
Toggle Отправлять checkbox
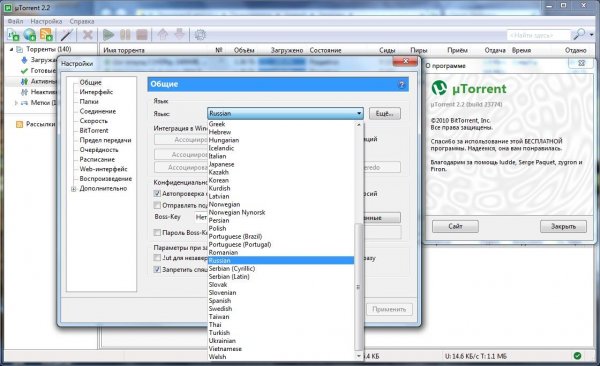(157, 205)
